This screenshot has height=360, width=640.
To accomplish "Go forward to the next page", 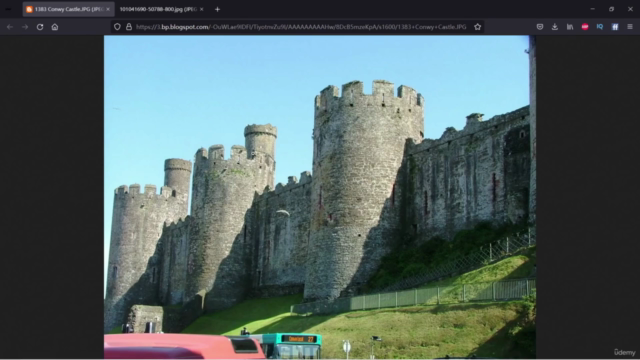I will [25, 27].
